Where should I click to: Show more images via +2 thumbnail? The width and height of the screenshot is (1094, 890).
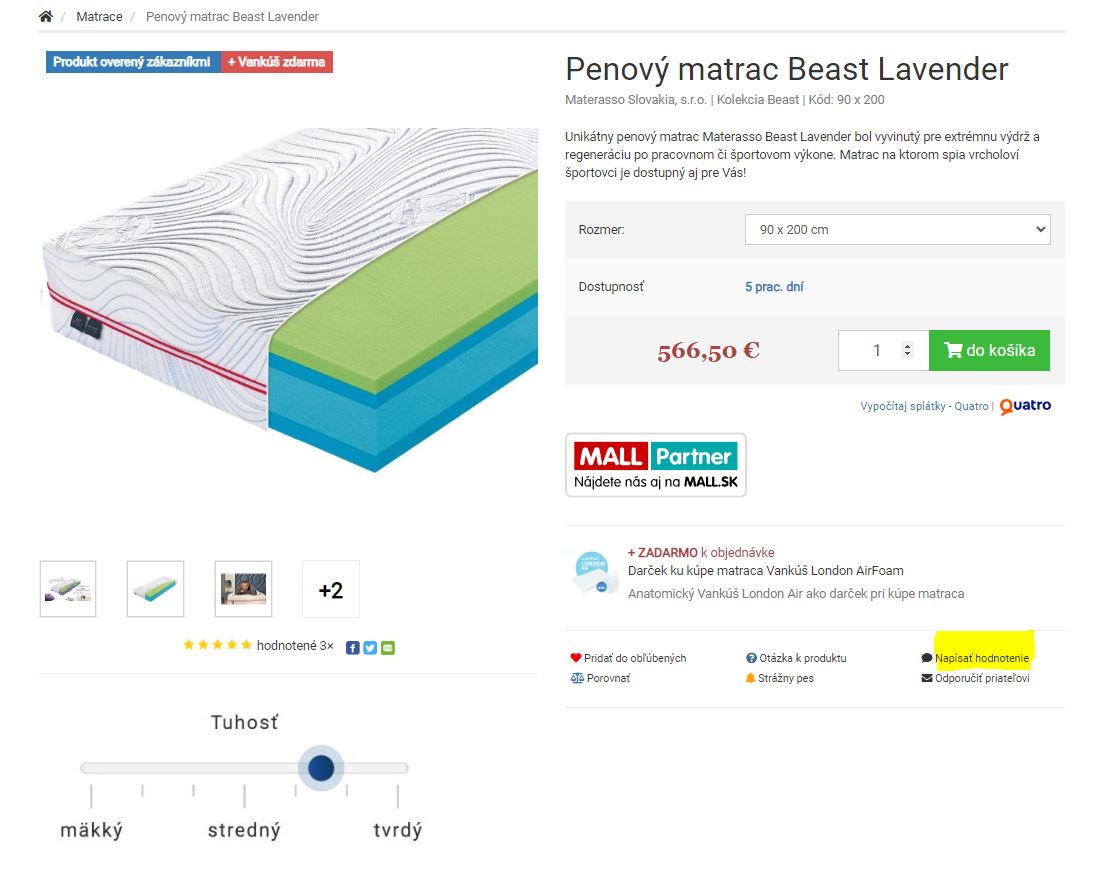pyautogui.click(x=331, y=589)
